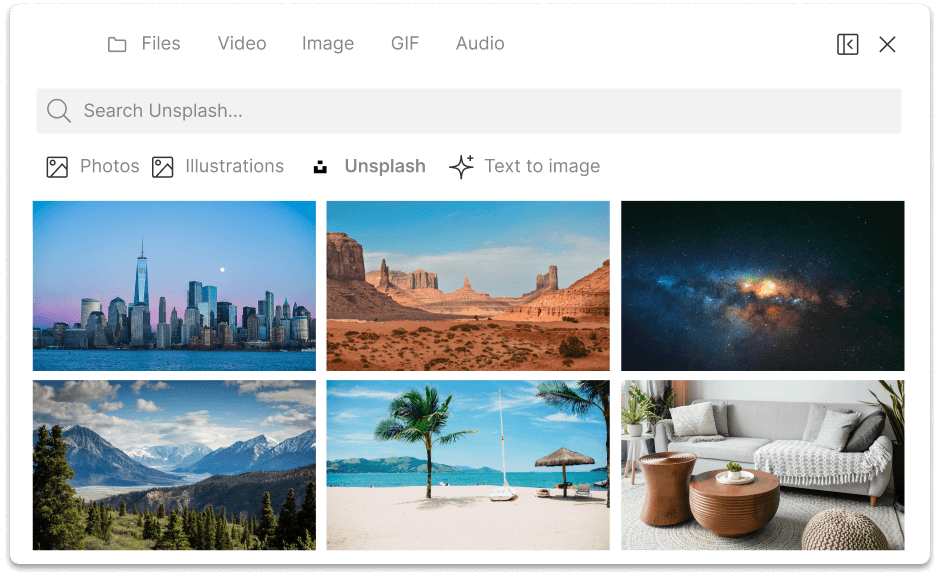940x580 pixels.
Task: Click the Illustrations picture icon
Action: point(163,167)
